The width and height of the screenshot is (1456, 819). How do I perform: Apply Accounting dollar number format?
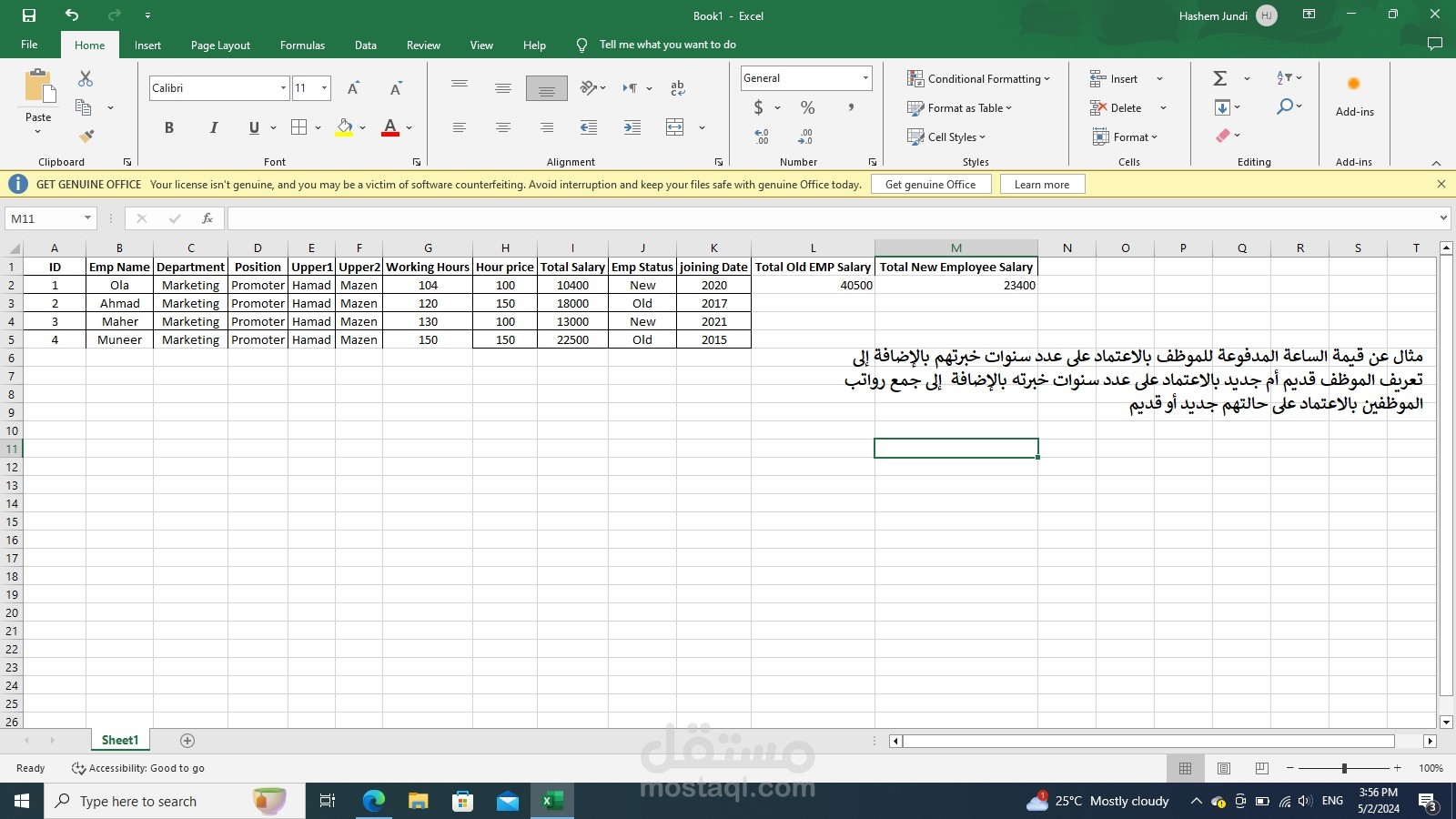point(758,107)
